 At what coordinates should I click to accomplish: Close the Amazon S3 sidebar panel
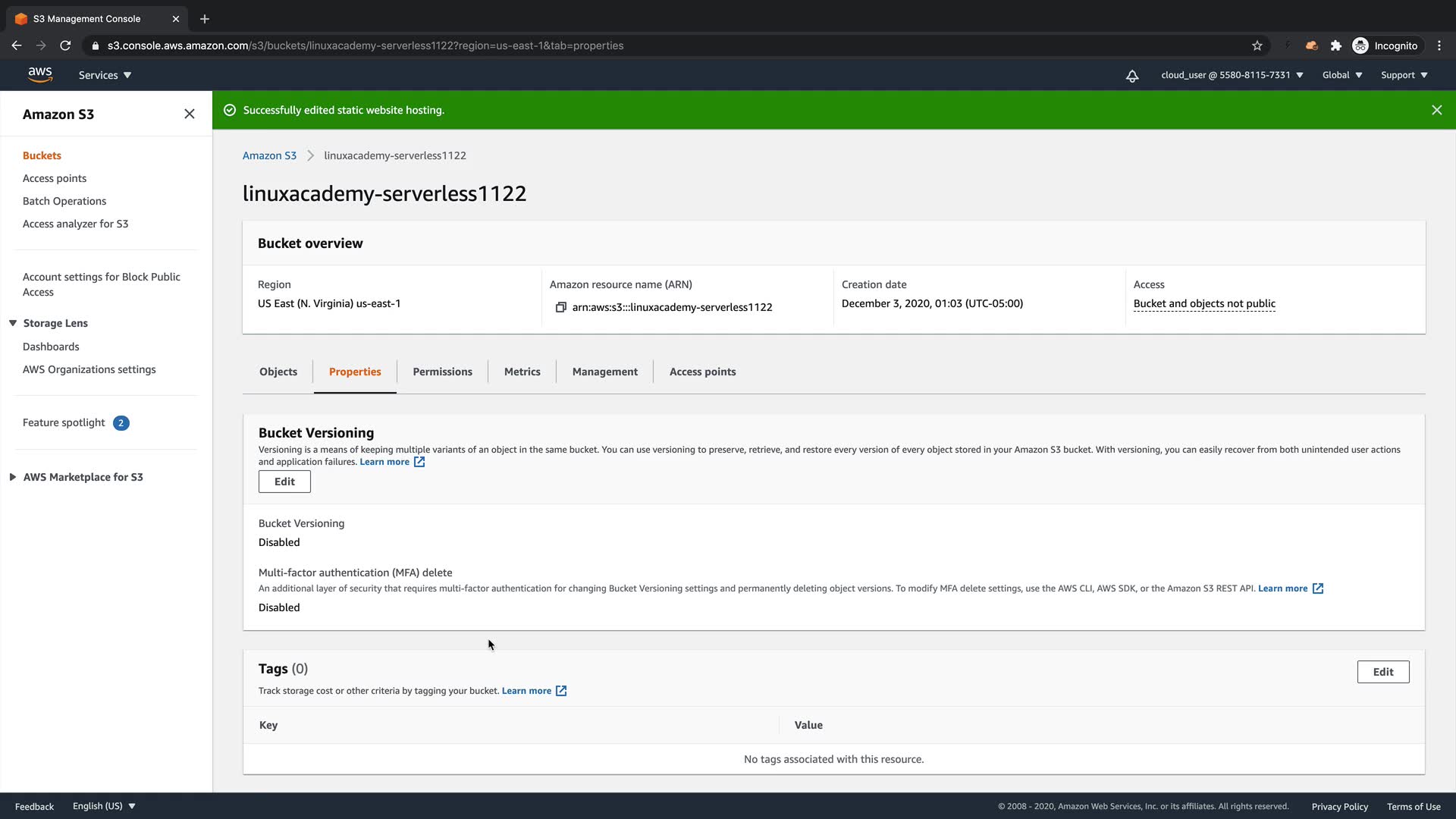pos(190,114)
